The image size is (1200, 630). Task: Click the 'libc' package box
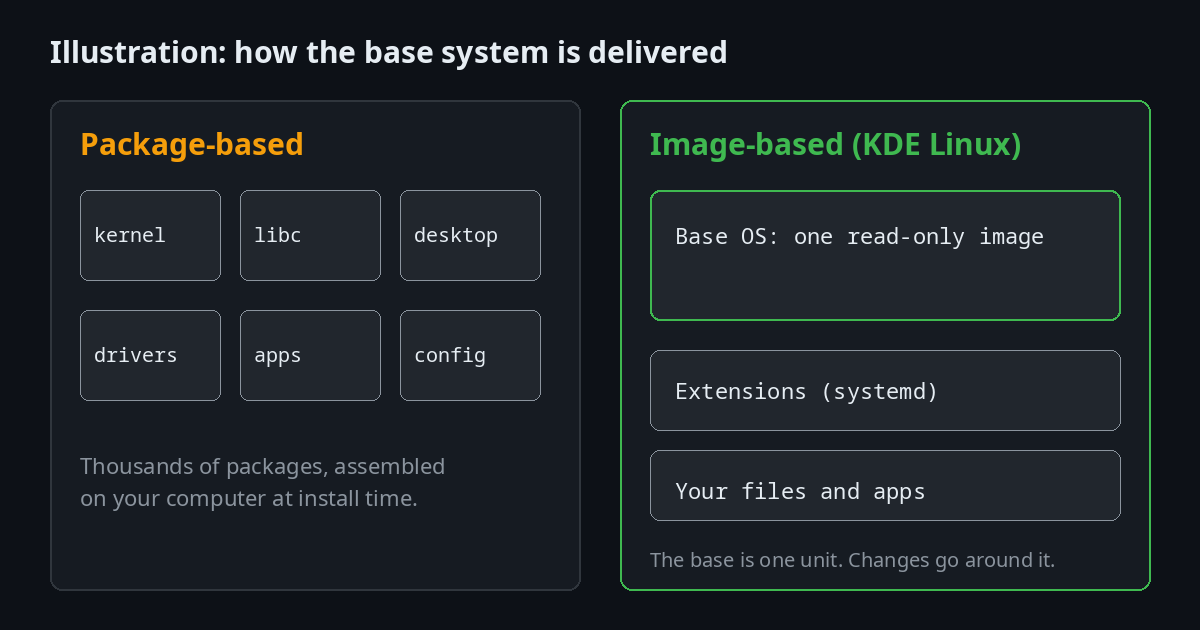(x=310, y=235)
